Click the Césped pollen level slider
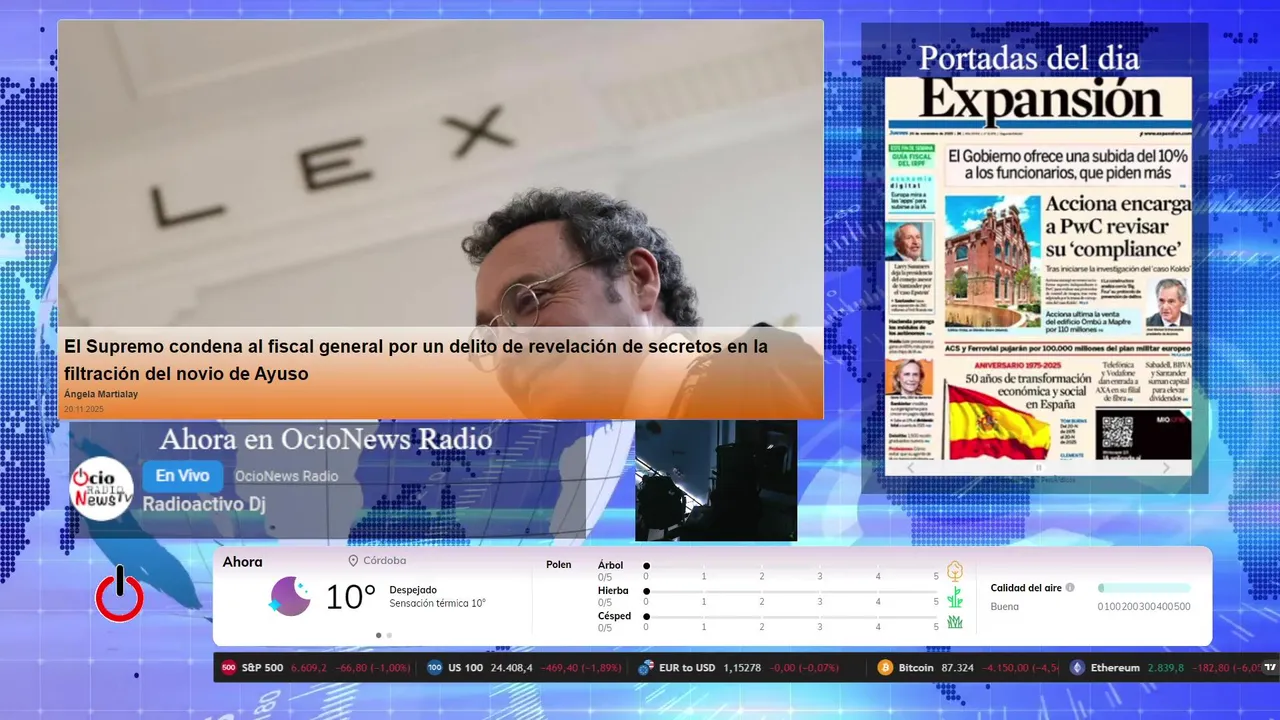Image resolution: width=1280 pixels, height=720 pixels. pos(791,617)
